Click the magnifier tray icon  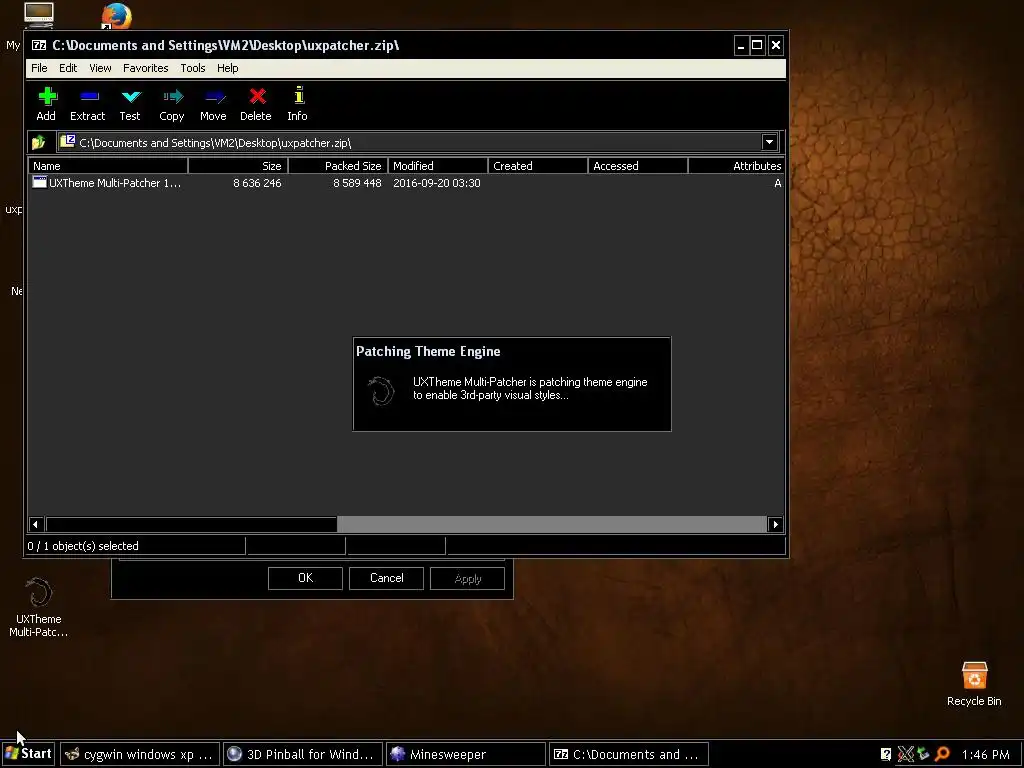point(942,754)
